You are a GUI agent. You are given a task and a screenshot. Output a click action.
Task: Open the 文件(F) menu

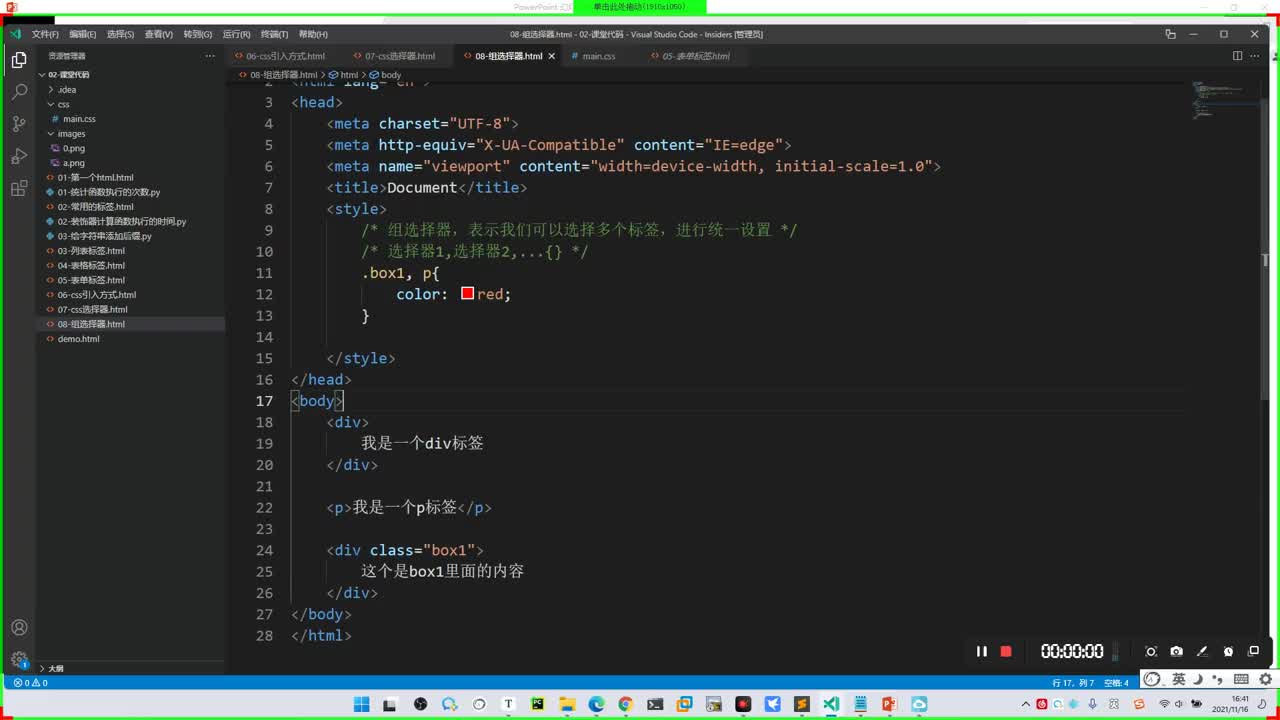(45, 34)
